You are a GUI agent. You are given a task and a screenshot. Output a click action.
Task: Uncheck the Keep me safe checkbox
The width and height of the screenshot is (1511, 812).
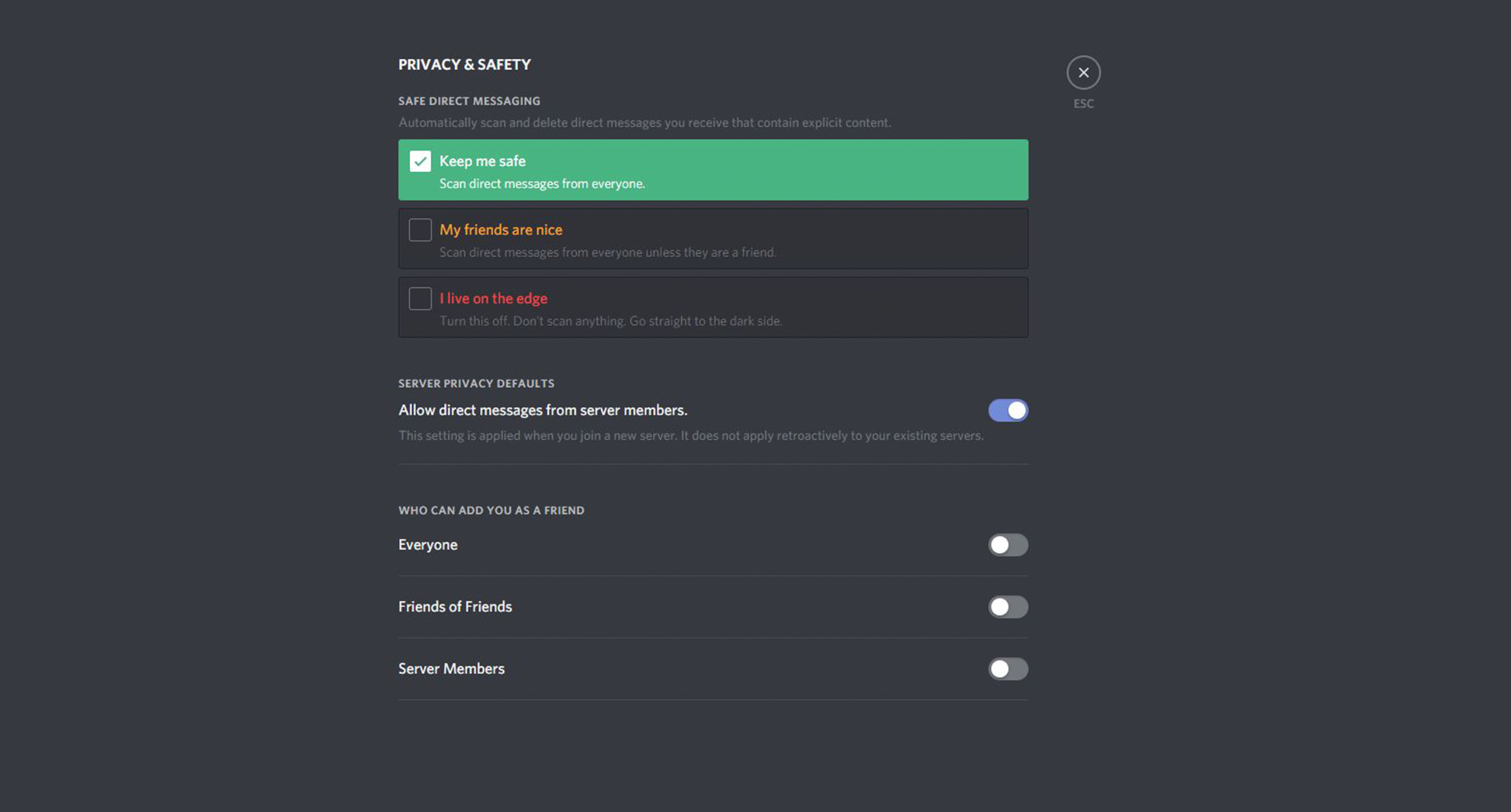pyautogui.click(x=420, y=161)
